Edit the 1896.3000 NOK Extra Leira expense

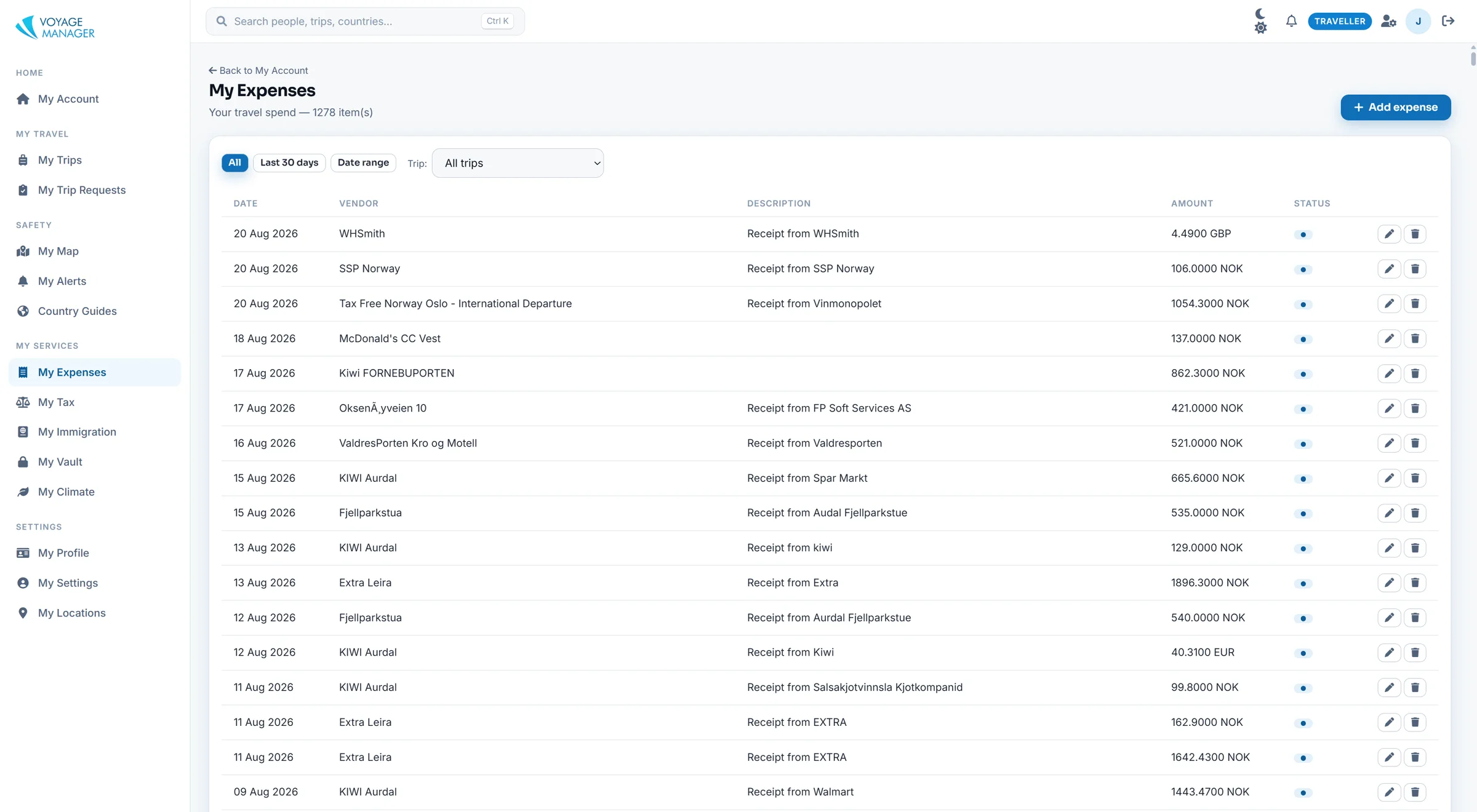(x=1389, y=583)
